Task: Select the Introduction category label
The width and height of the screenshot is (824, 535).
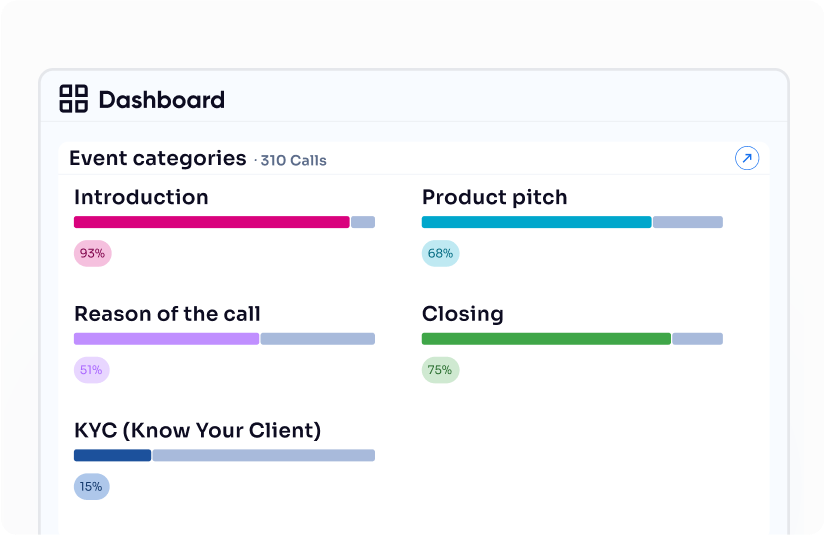Action: point(141,197)
